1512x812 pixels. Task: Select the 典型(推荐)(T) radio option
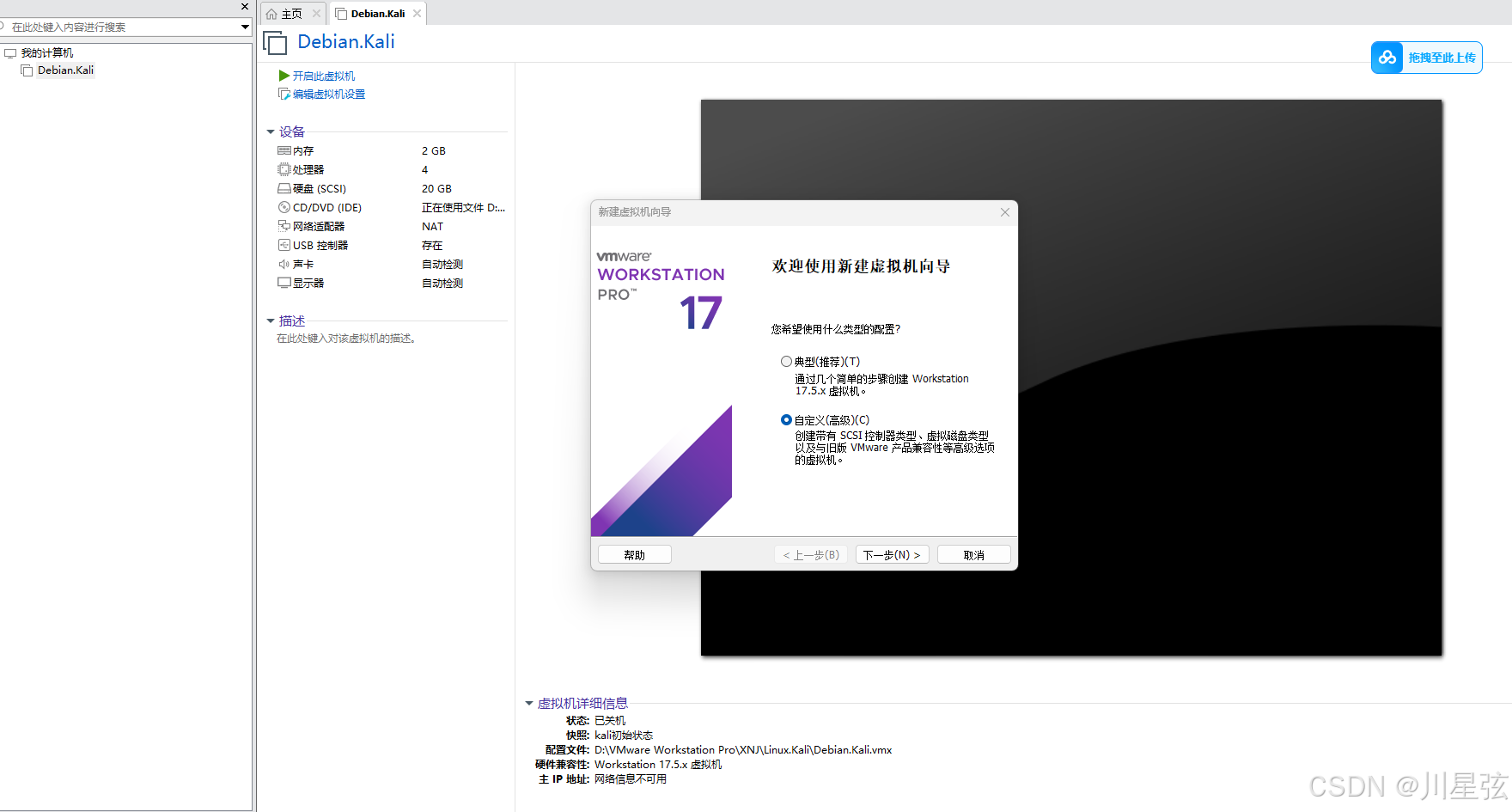(786, 362)
